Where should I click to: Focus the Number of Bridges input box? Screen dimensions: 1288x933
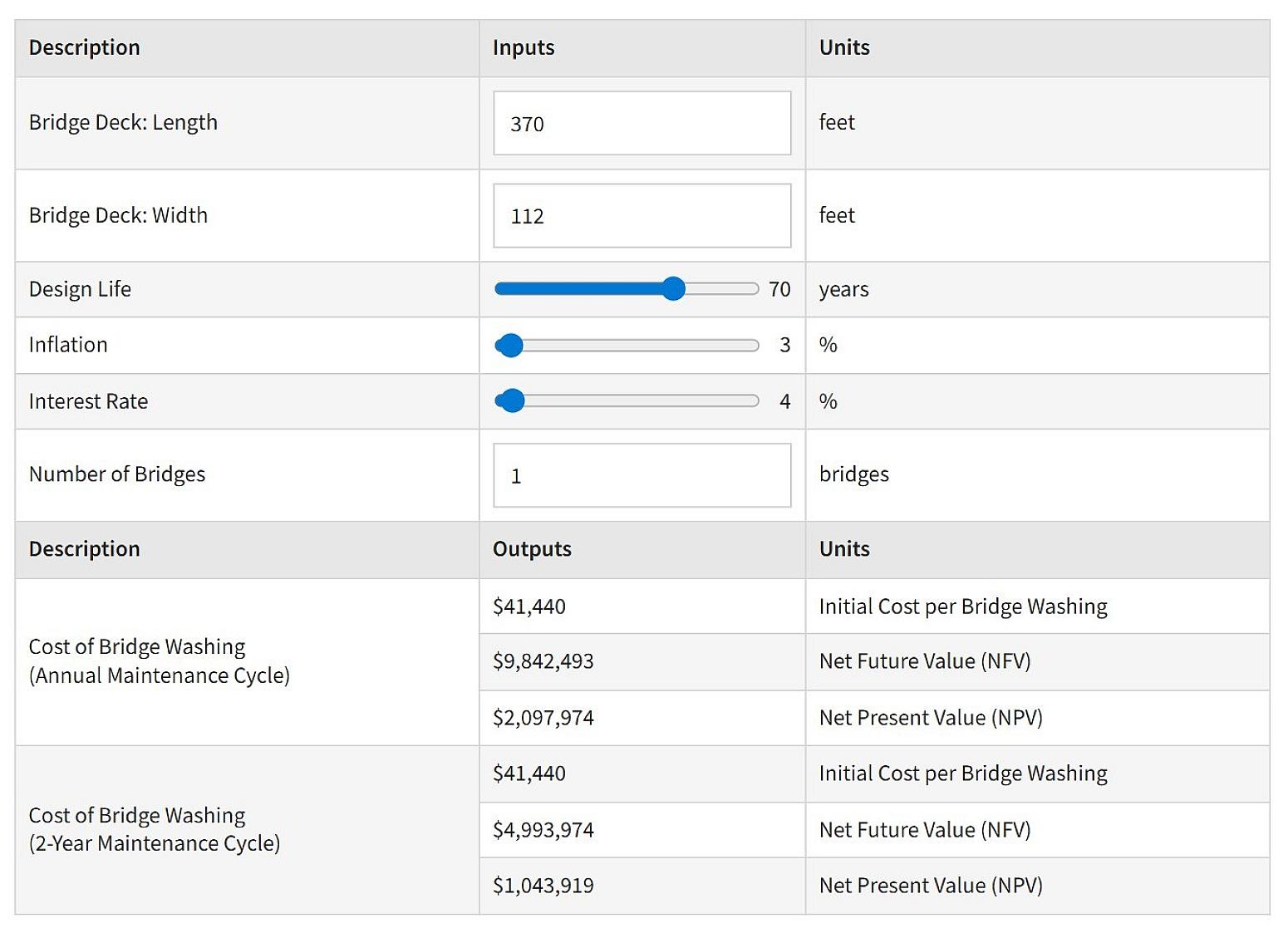tap(642, 475)
